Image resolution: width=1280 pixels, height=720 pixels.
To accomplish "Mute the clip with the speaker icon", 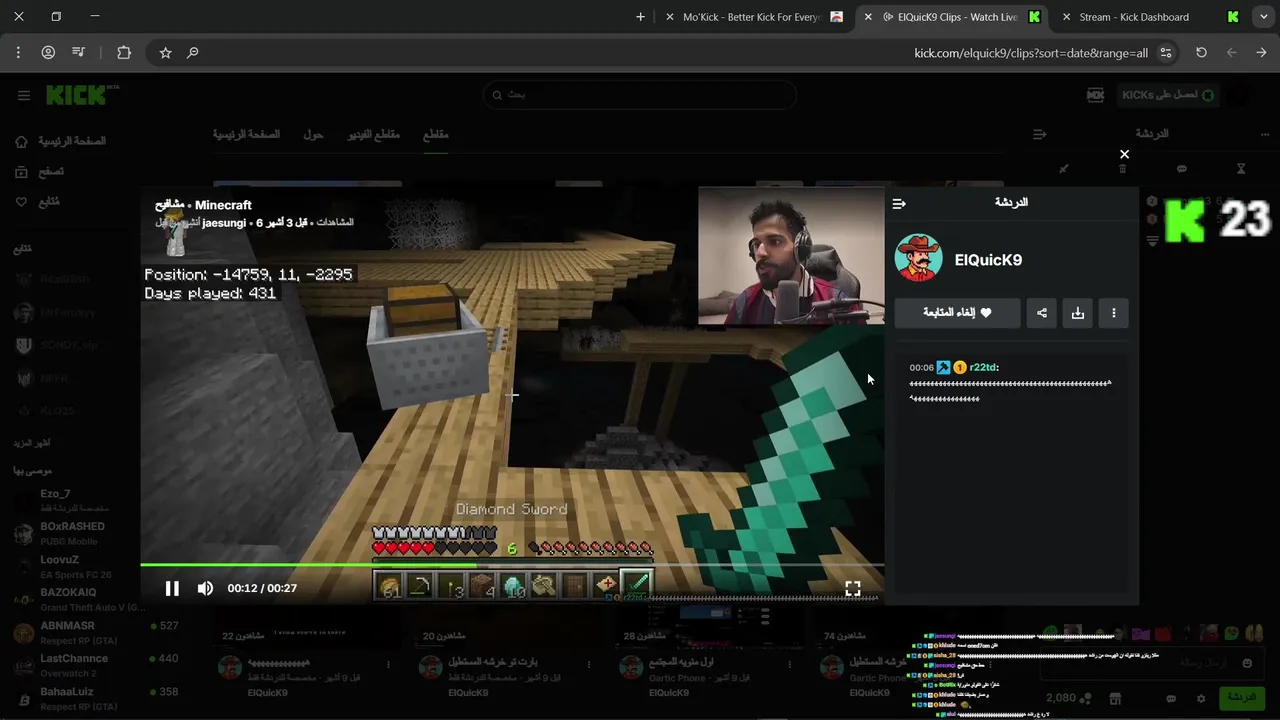I will 205,588.
